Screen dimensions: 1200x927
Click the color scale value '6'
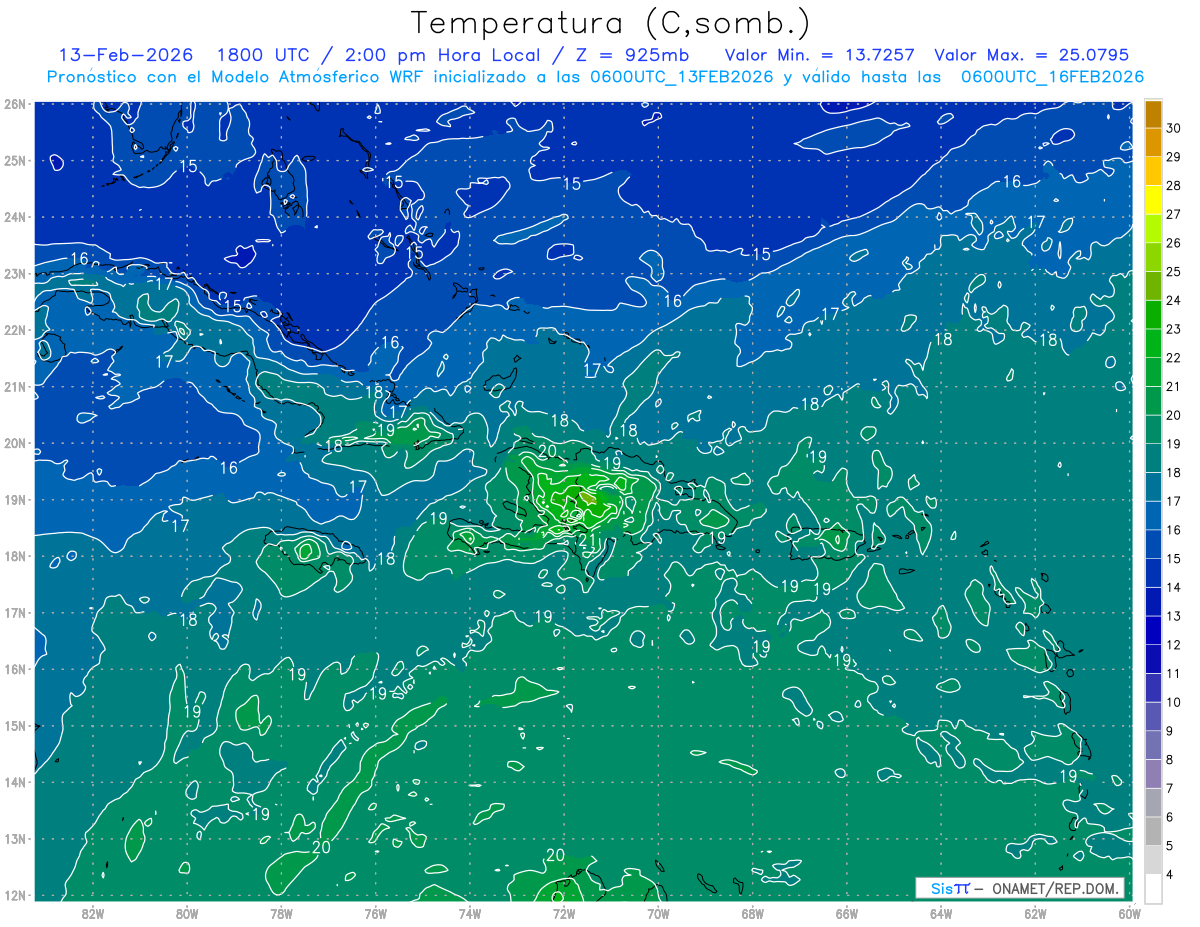[1171, 817]
